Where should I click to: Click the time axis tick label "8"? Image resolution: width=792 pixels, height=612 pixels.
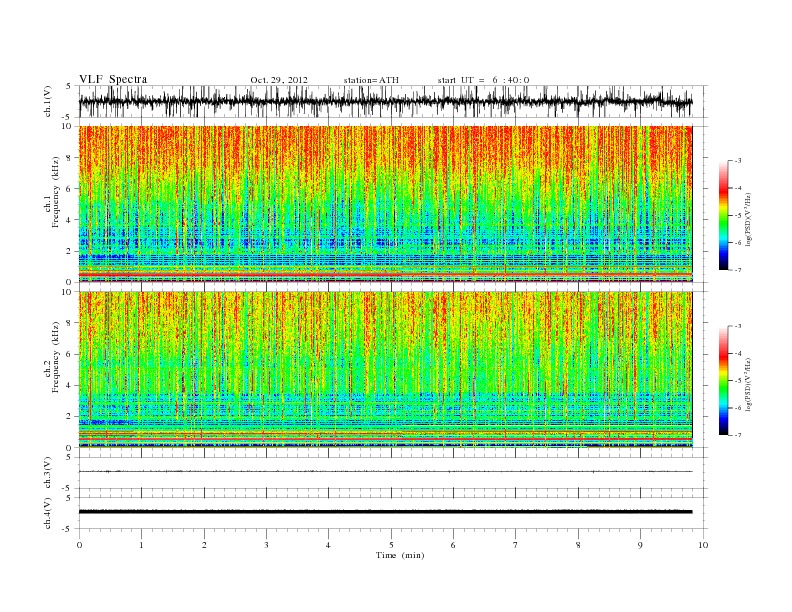click(x=578, y=545)
